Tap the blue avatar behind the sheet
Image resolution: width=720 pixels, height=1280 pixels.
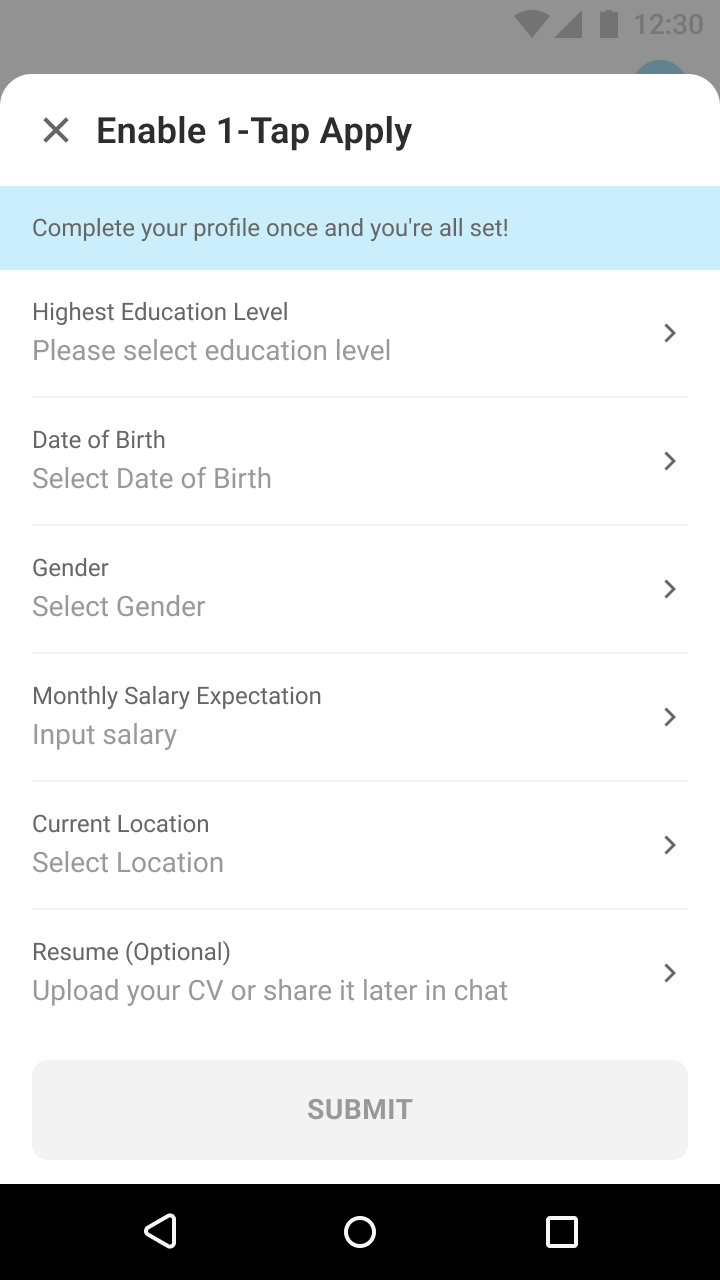[x=661, y=69]
